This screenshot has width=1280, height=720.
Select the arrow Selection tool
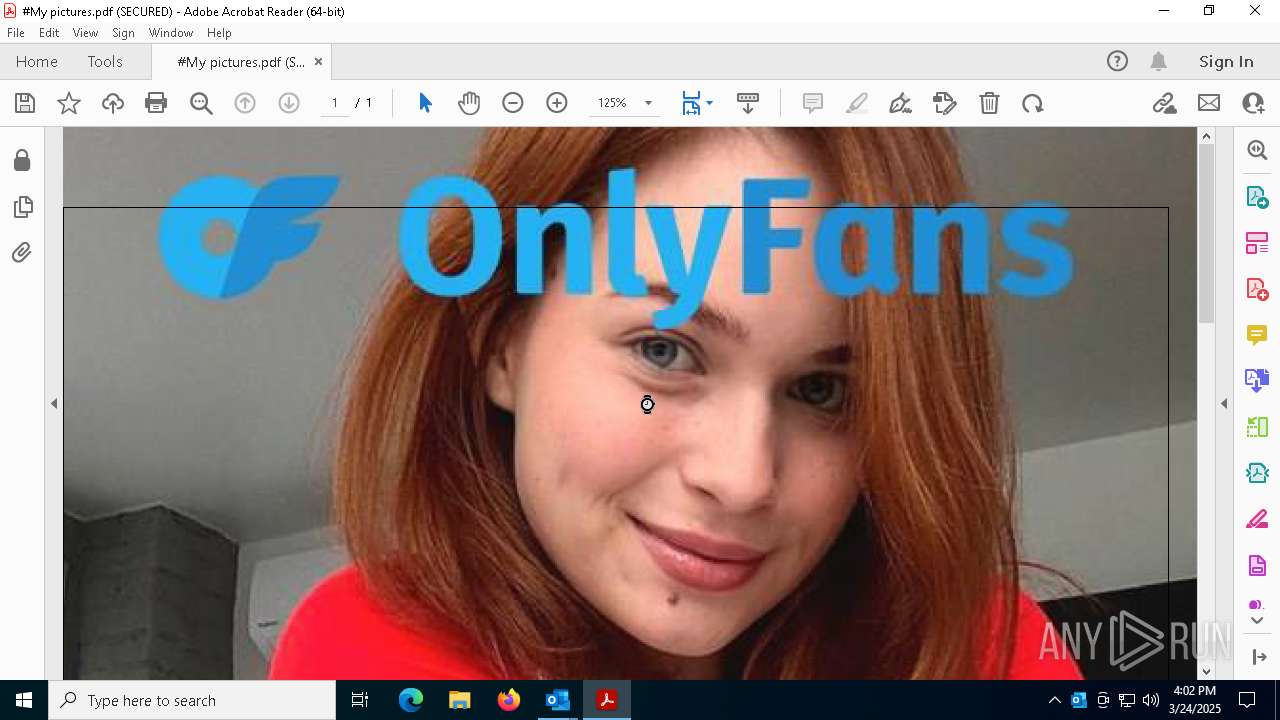[425, 103]
